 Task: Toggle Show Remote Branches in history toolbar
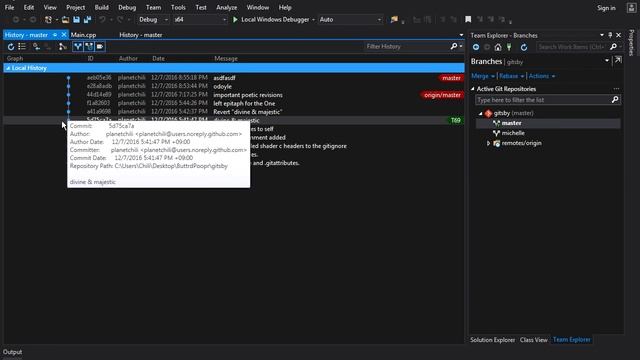pos(89,47)
